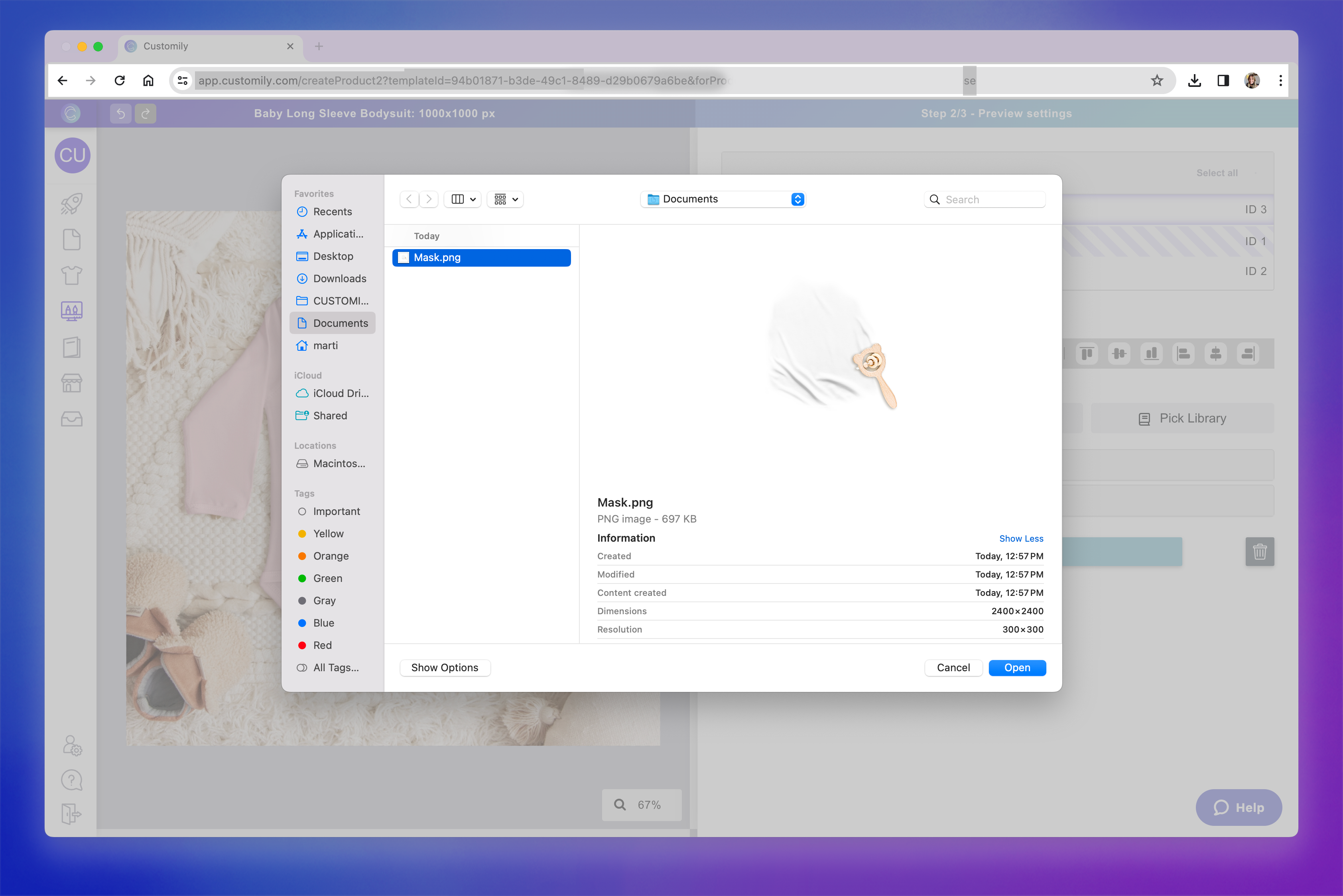Click align vertical centers icon

(x=1119, y=354)
